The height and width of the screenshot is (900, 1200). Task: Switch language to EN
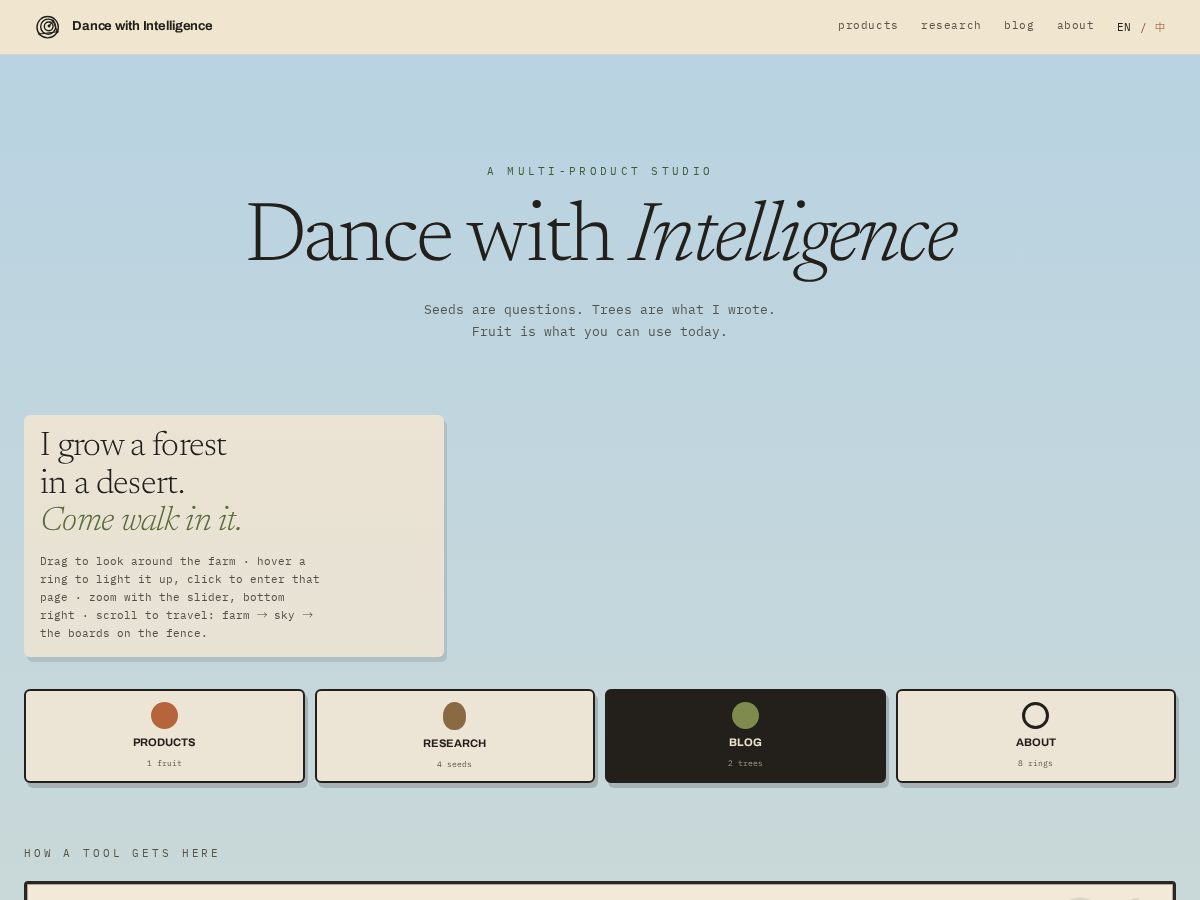coord(1124,27)
